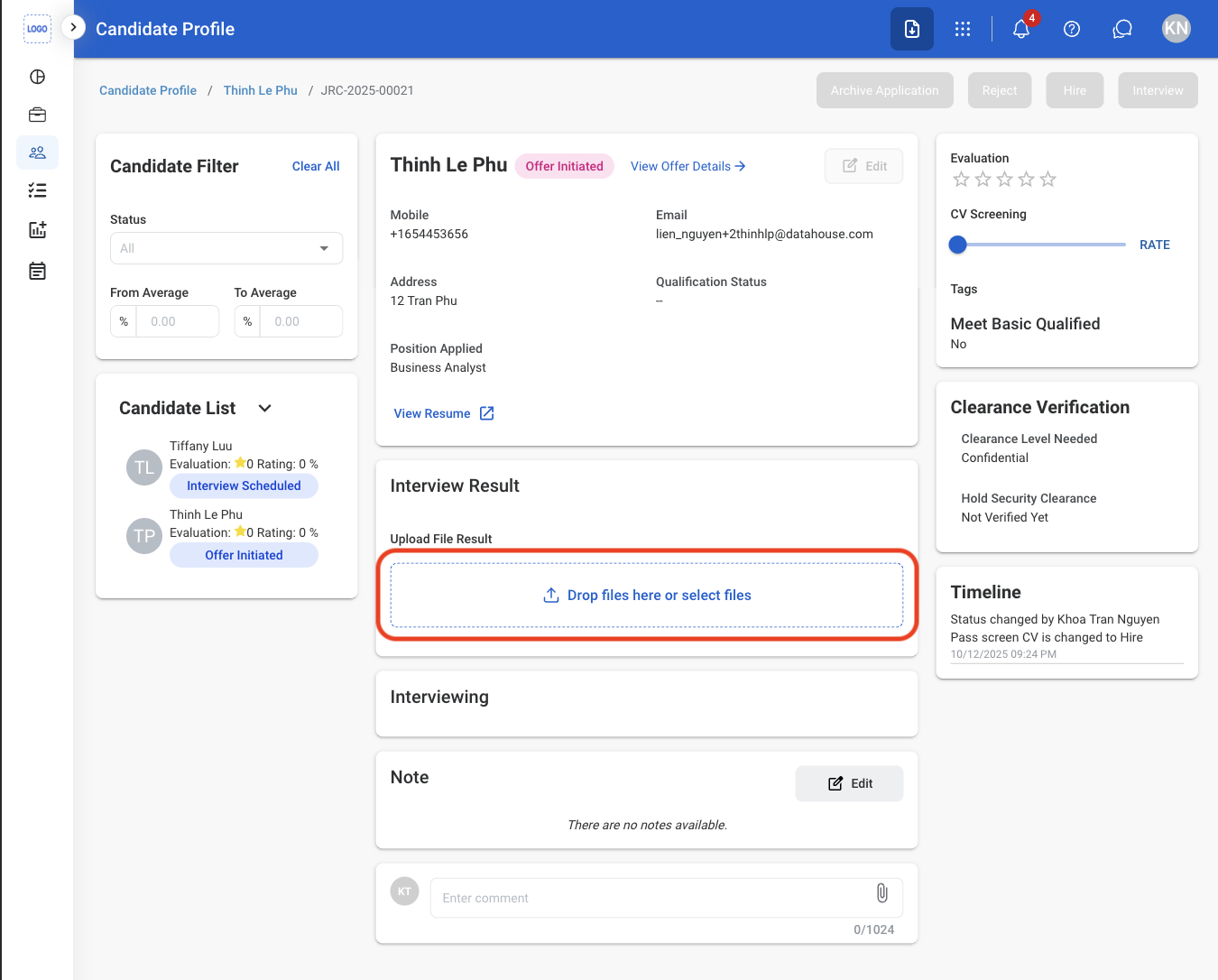Select the TP avatar for Thinh Le Phu
The width and height of the screenshot is (1218, 980).
click(144, 536)
